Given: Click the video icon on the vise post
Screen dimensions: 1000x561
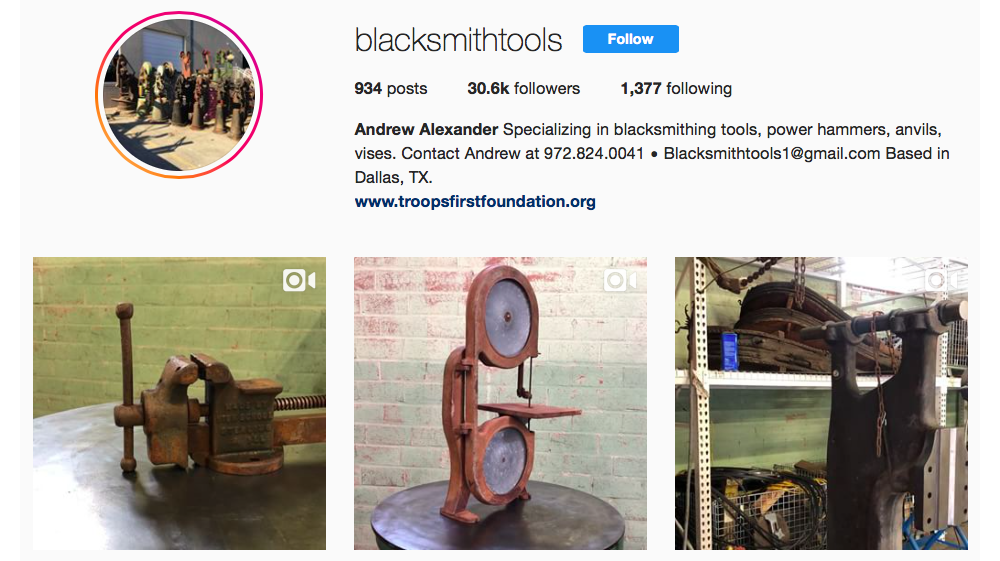Looking at the screenshot, I should (x=299, y=280).
